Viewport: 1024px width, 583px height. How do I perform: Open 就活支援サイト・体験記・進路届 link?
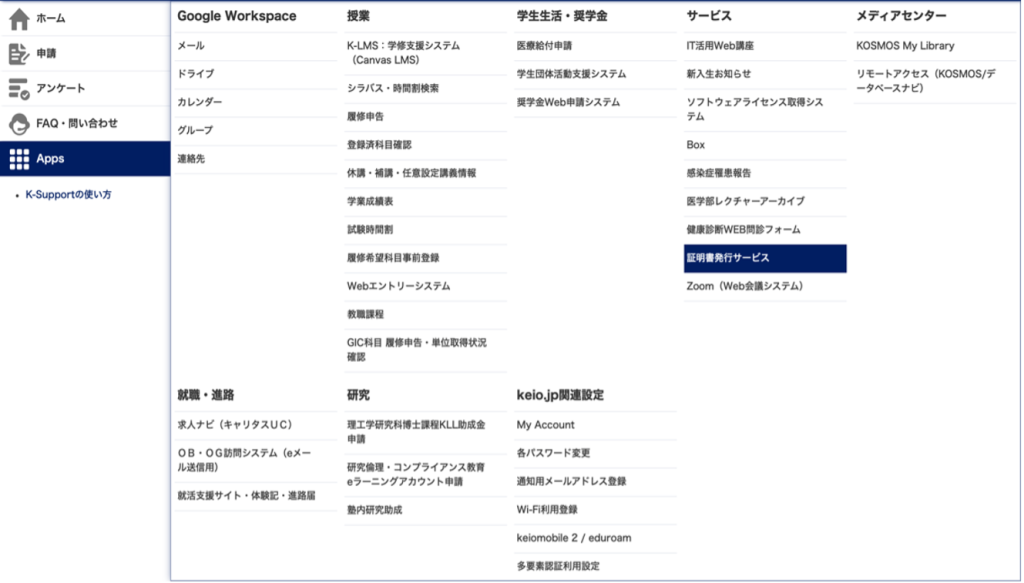click(x=246, y=496)
